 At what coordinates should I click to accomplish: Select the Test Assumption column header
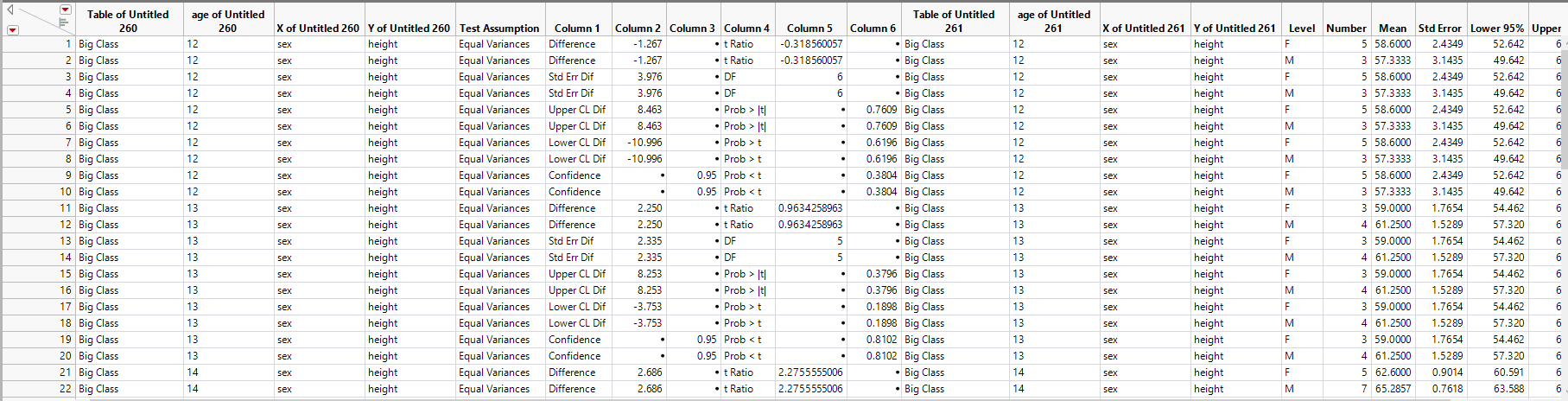pyautogui.click(x=498, y=29)
